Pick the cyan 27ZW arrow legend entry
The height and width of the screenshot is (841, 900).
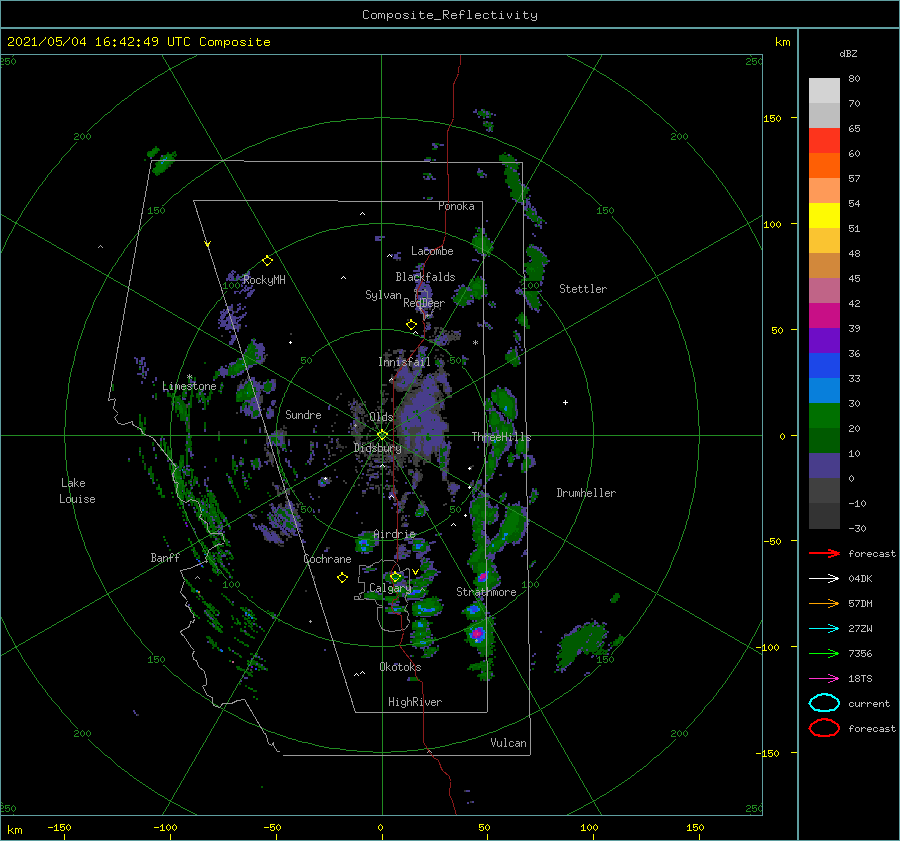tap(824, 629)
